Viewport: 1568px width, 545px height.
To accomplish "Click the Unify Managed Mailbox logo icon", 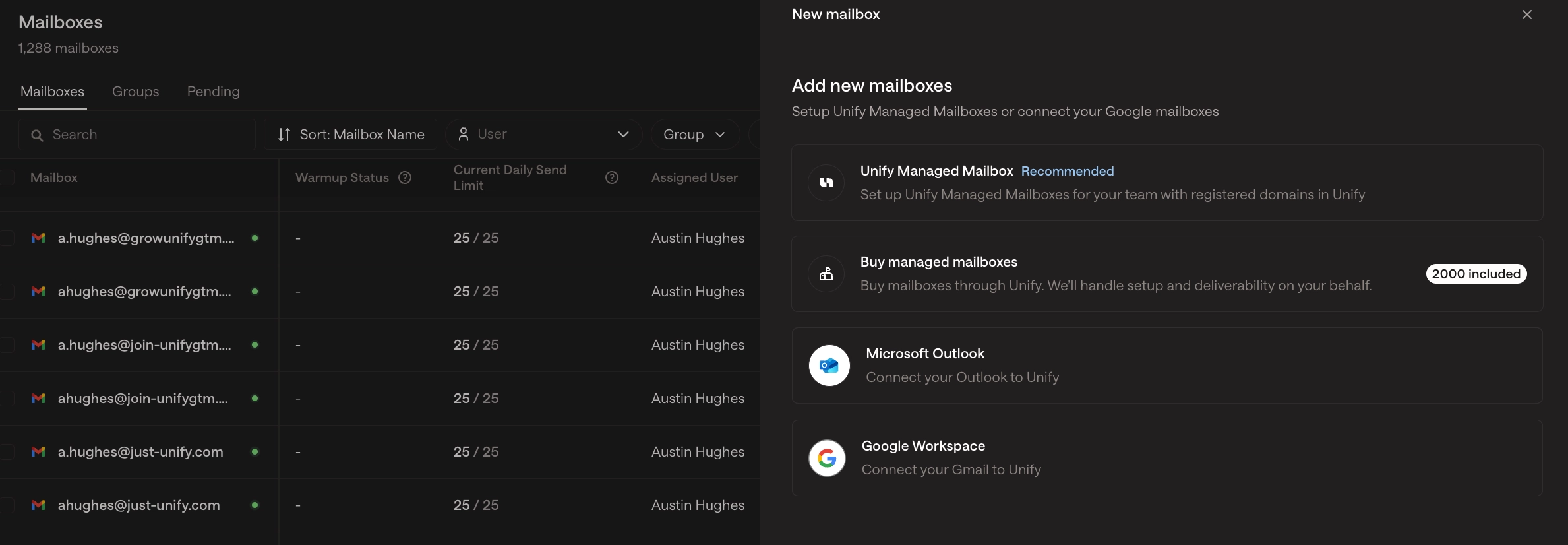I will pyautogui.click(x=826, y=183).
